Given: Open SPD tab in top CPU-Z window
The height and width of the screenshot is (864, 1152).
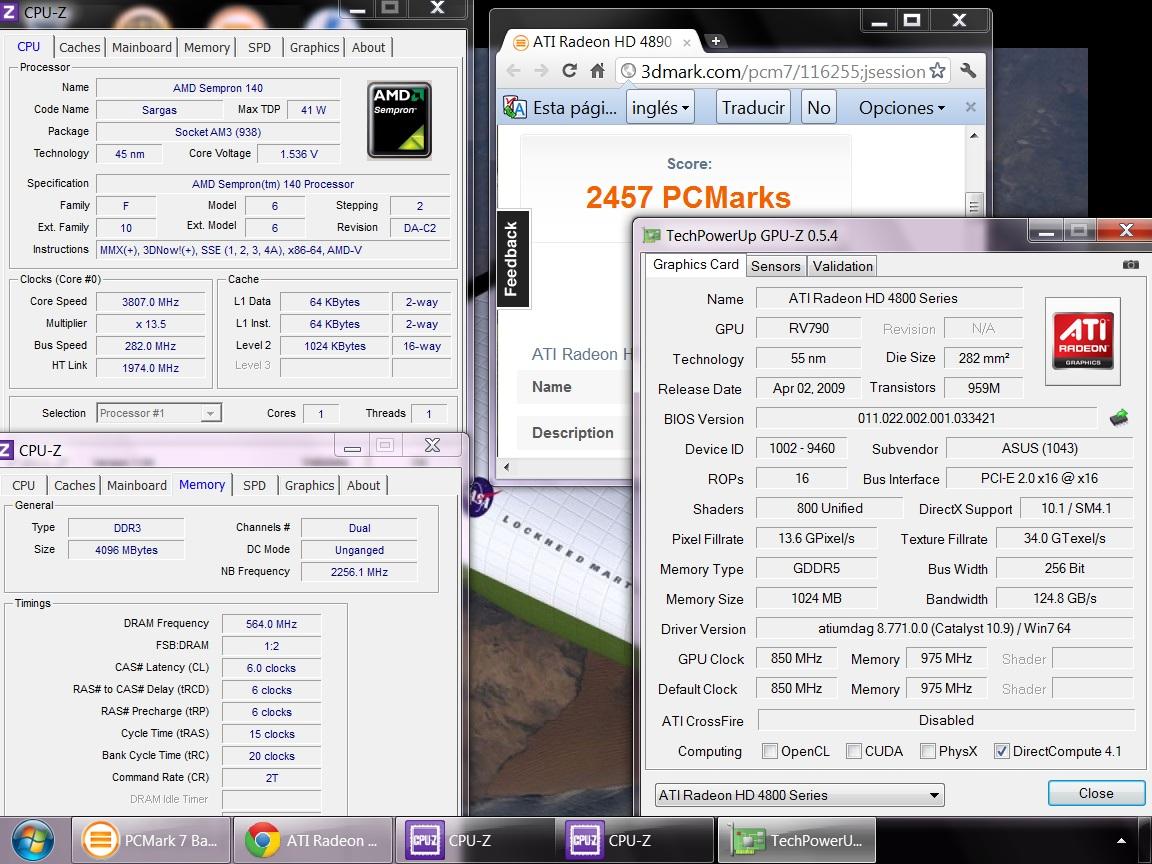Looking at the screenshot, I should [x=259, y=47].
